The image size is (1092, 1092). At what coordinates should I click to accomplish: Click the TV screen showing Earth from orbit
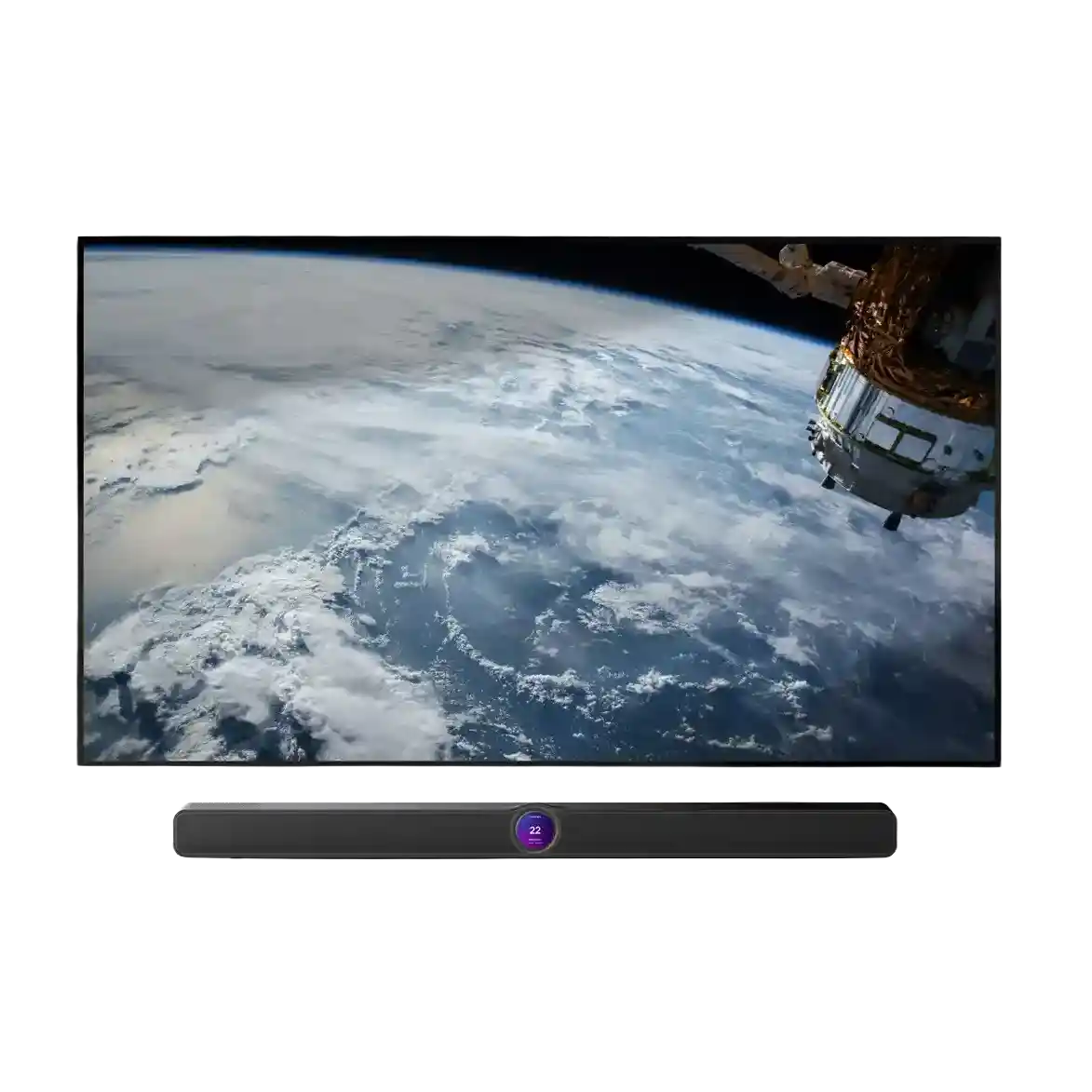tap(539, 502)
